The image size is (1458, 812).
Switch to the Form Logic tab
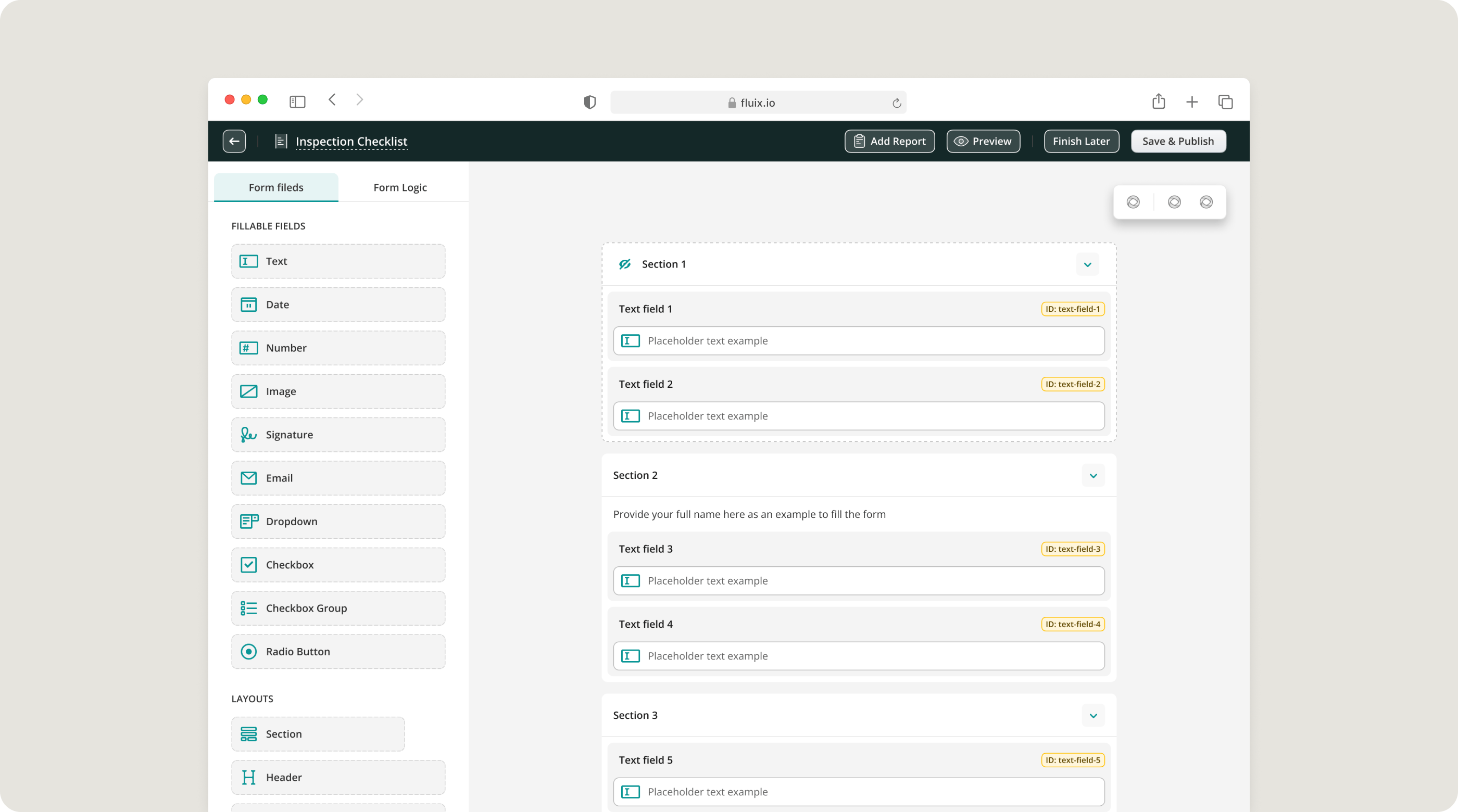tap(399, 187)
